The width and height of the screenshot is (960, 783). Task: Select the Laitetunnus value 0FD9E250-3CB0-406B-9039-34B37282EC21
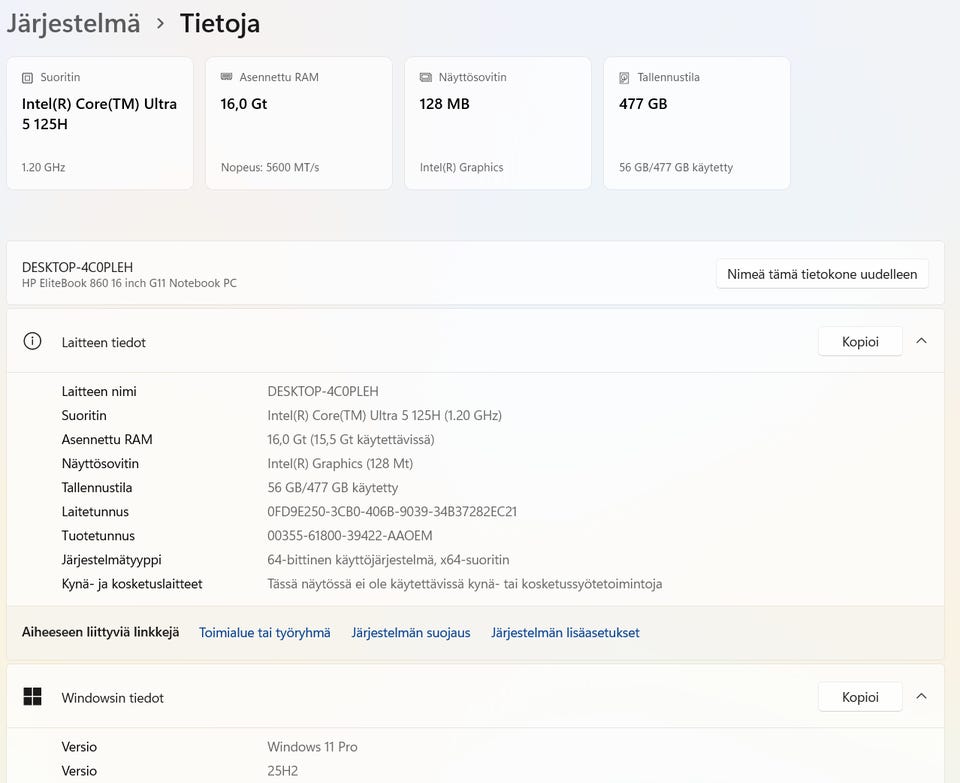tap(392, 511)
